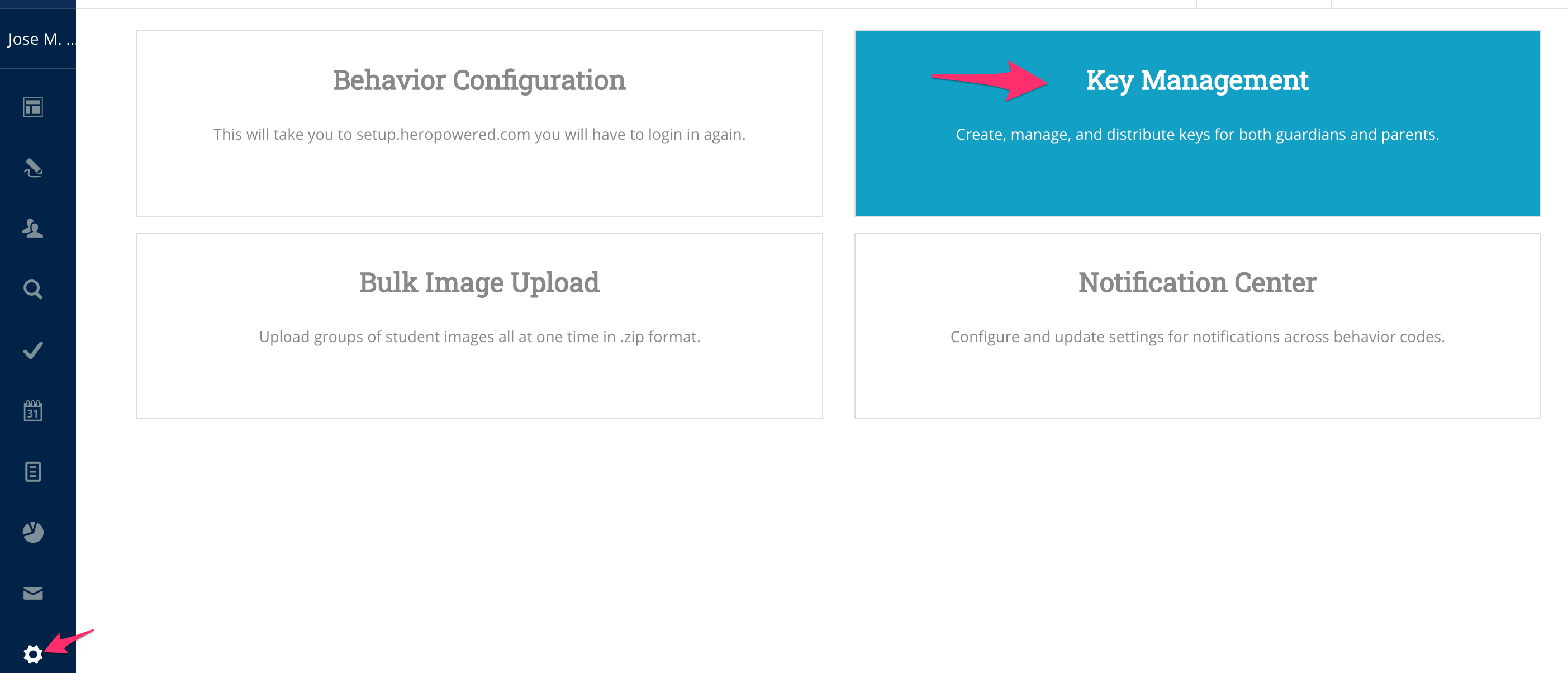Open the Key Management heading
Image resolution: width=1568 pixels, height=673 pixels.
point(1197,80)
